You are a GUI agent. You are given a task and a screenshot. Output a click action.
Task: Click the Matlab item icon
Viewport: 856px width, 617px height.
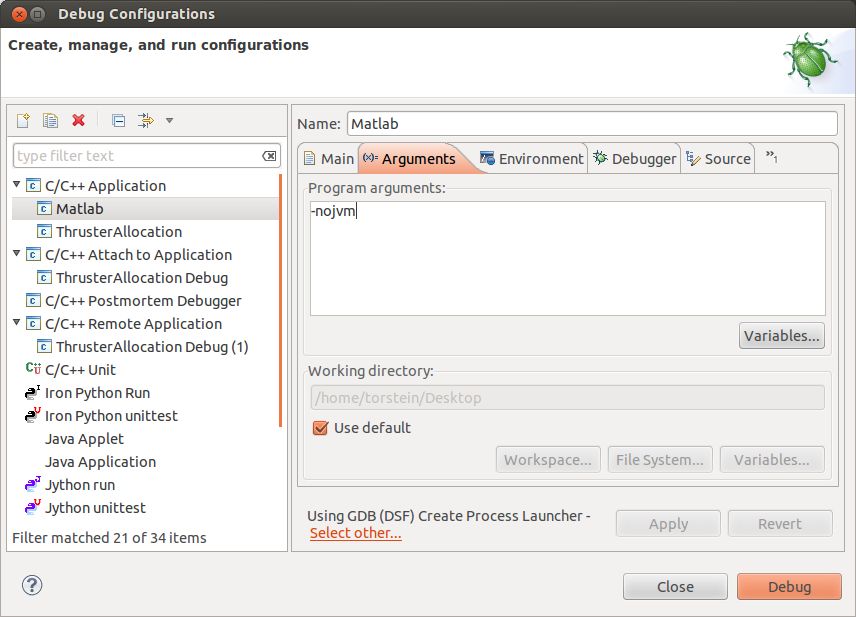pyautogui.click(x=44, y=209)
